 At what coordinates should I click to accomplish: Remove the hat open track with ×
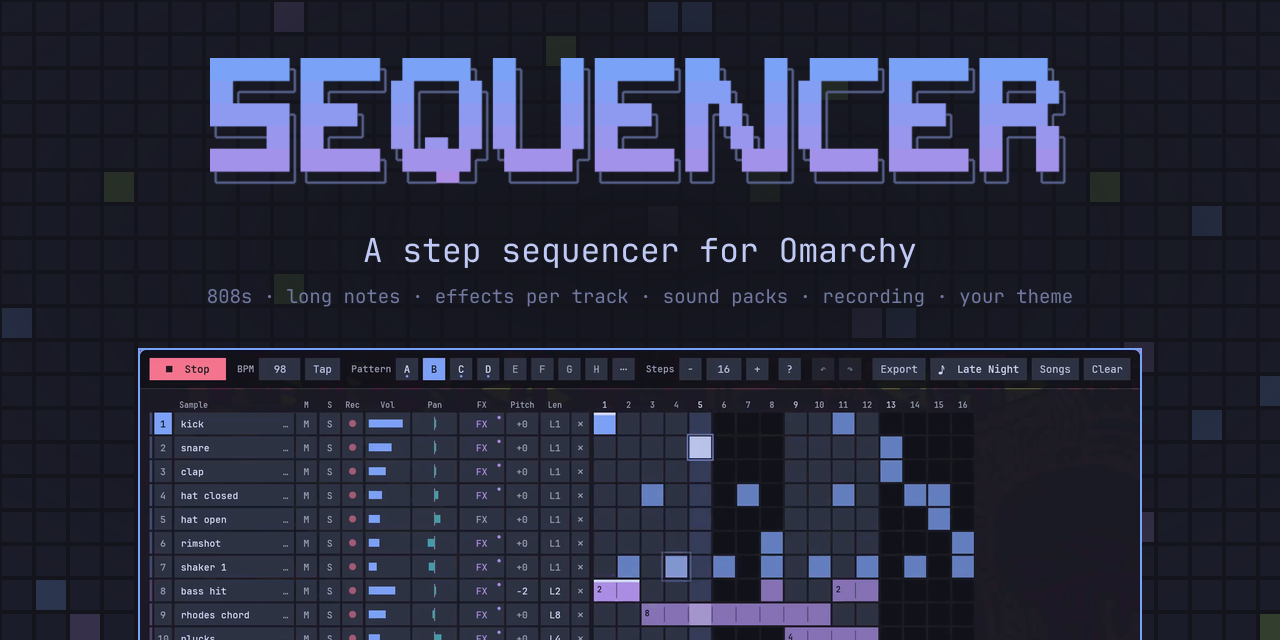click(x=580, y=520)
